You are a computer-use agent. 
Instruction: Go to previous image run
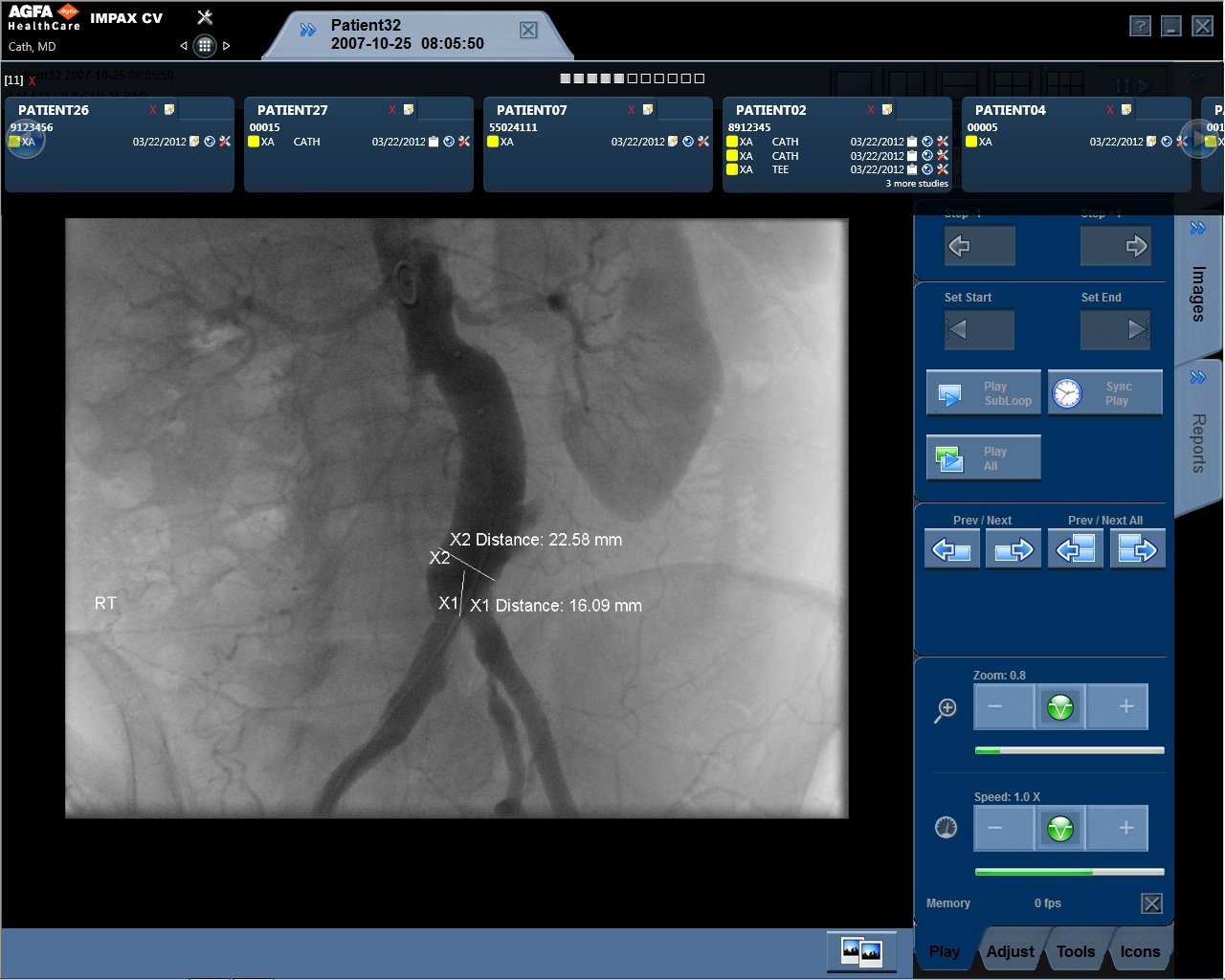coord(951,550)
